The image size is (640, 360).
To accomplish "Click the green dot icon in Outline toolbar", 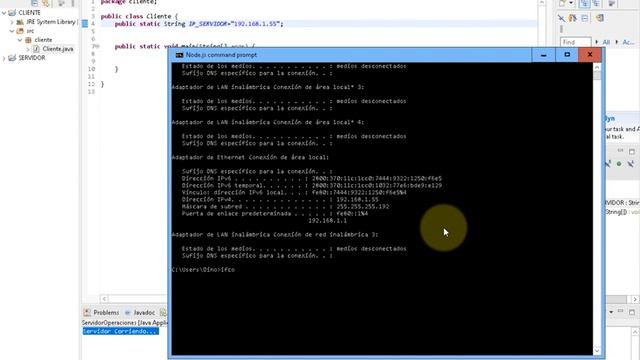I will coord(619,164).
